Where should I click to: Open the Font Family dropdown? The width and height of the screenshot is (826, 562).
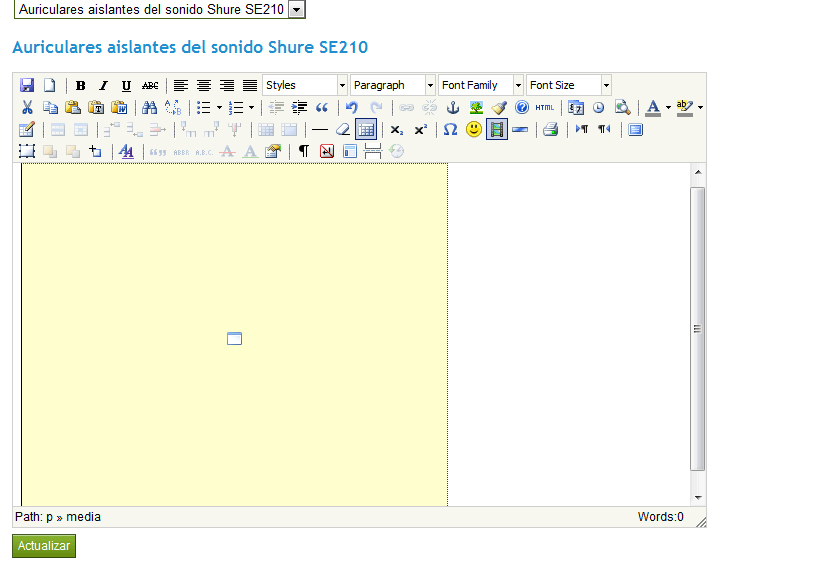pos(481,85)
